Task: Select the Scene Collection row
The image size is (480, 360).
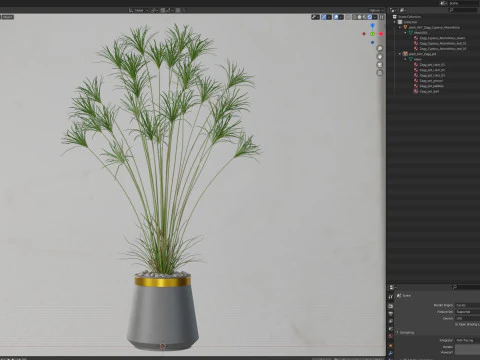Action: point(433,17)
